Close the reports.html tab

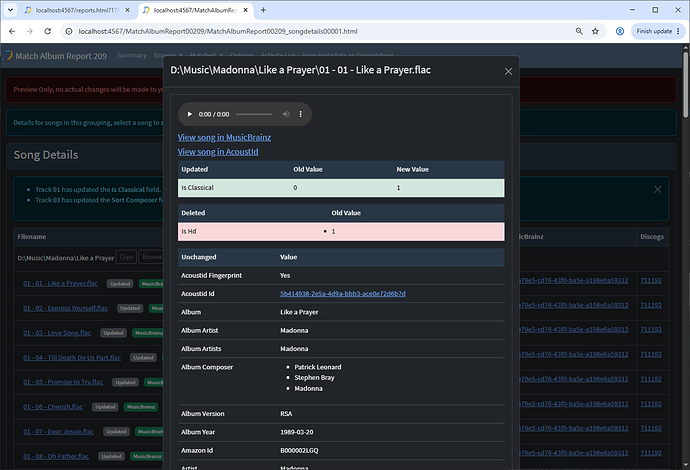pos(127,10)
